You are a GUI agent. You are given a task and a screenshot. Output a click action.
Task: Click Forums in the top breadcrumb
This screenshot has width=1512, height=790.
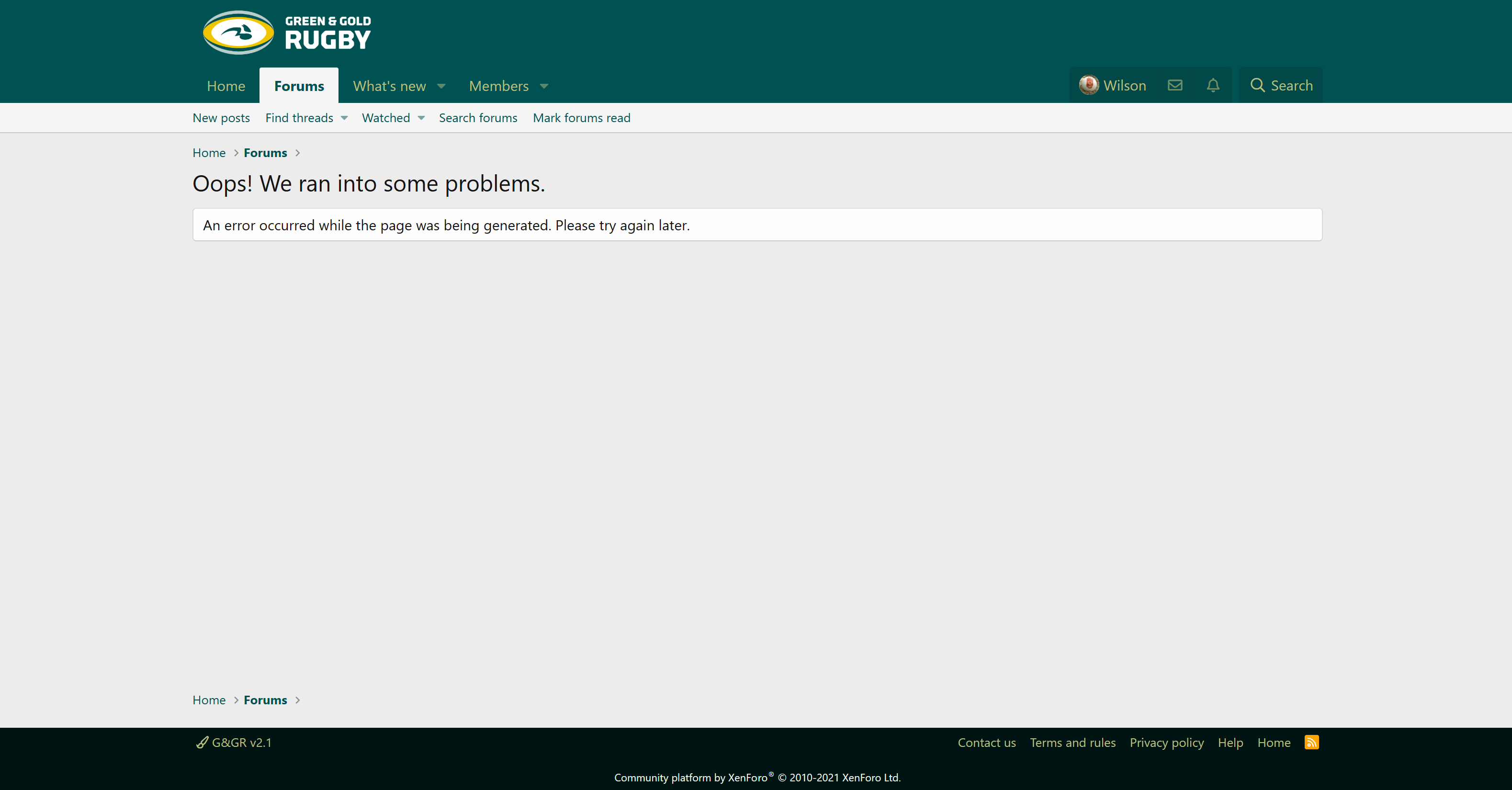[x=265, y=153]
